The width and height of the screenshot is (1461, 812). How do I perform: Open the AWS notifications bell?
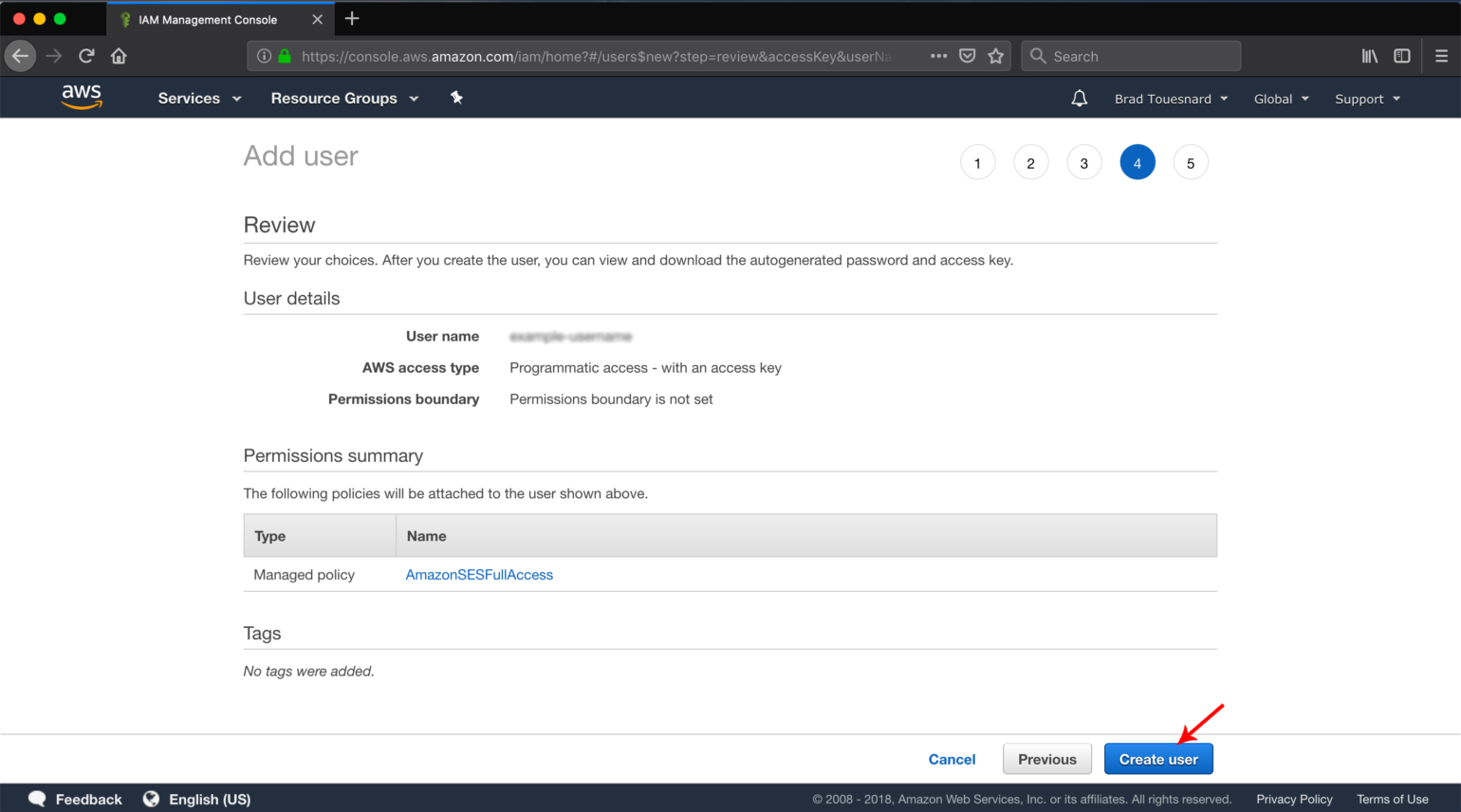tap(1079, 99)
